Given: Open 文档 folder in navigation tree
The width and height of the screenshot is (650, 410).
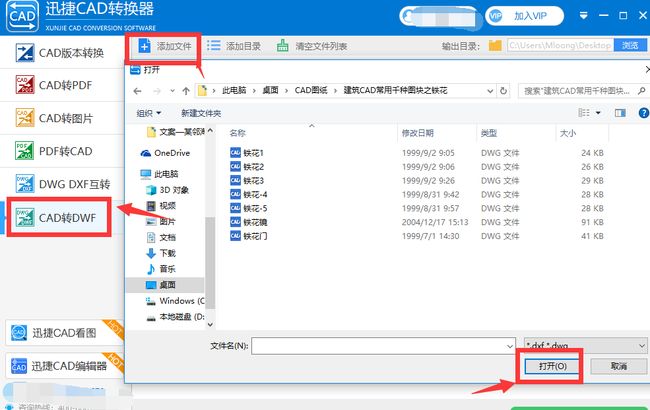Looking at the screenshot, I should point(162,237).
